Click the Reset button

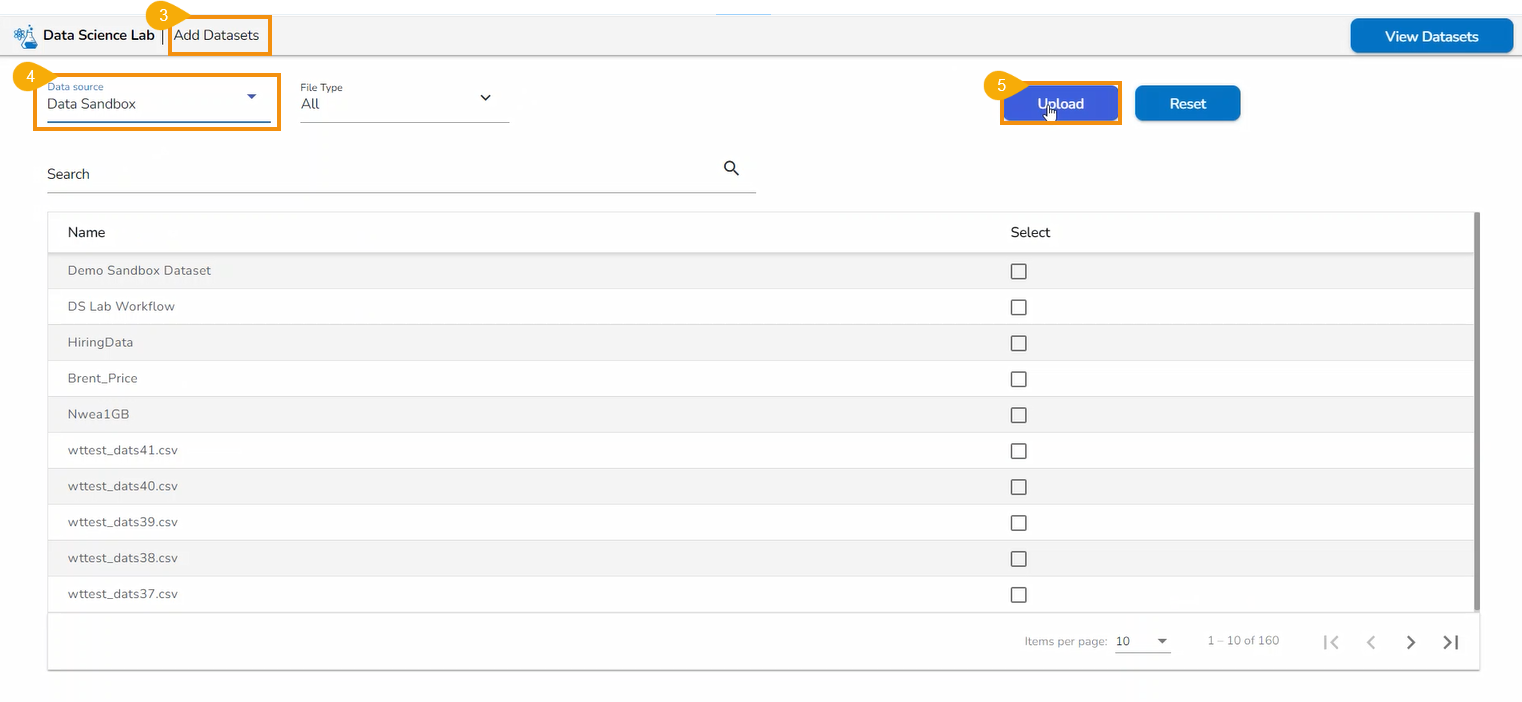pos(1187,103)
